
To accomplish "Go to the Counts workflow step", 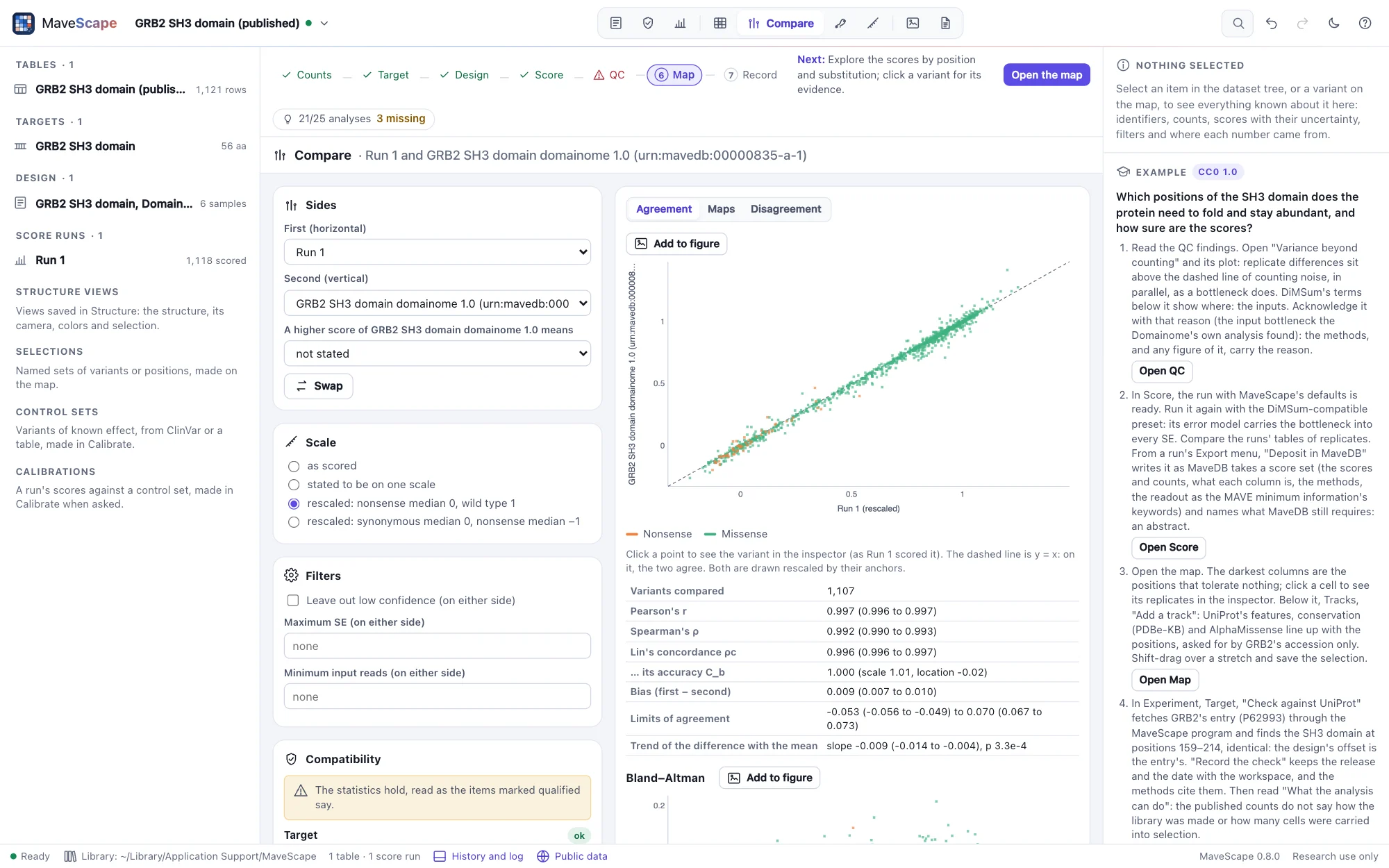I will click(x=306, y=75).
